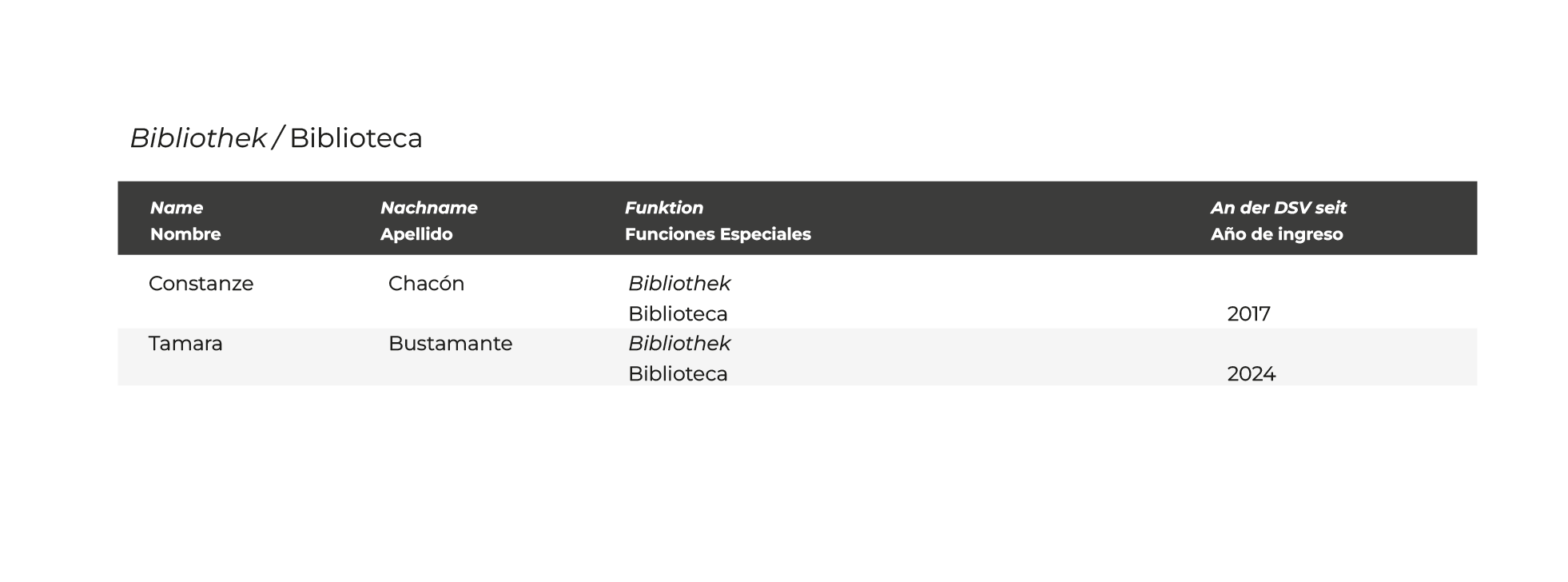Select the "Nachname" column header
Screen dimensions: 1568x582
point(428,208)
